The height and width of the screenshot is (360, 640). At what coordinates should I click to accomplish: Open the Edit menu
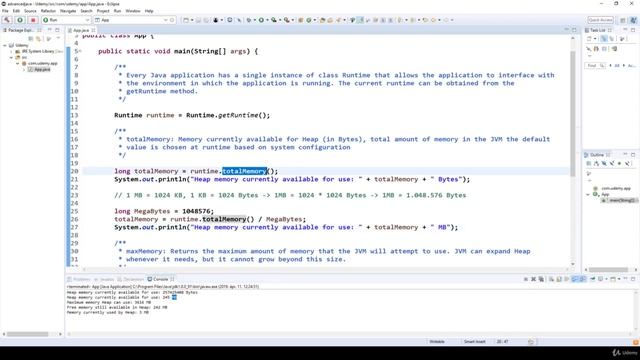pos(16,11)
